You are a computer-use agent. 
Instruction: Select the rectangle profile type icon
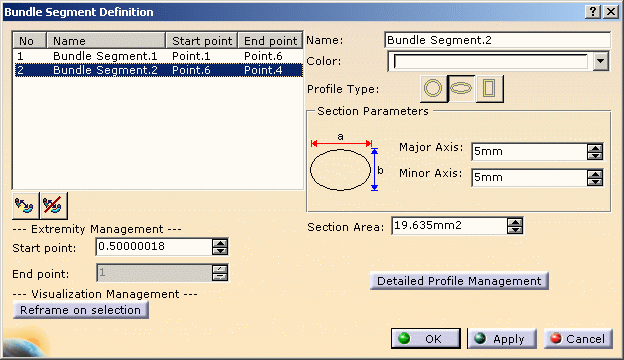pyautogui.click(x=489, y=88)
